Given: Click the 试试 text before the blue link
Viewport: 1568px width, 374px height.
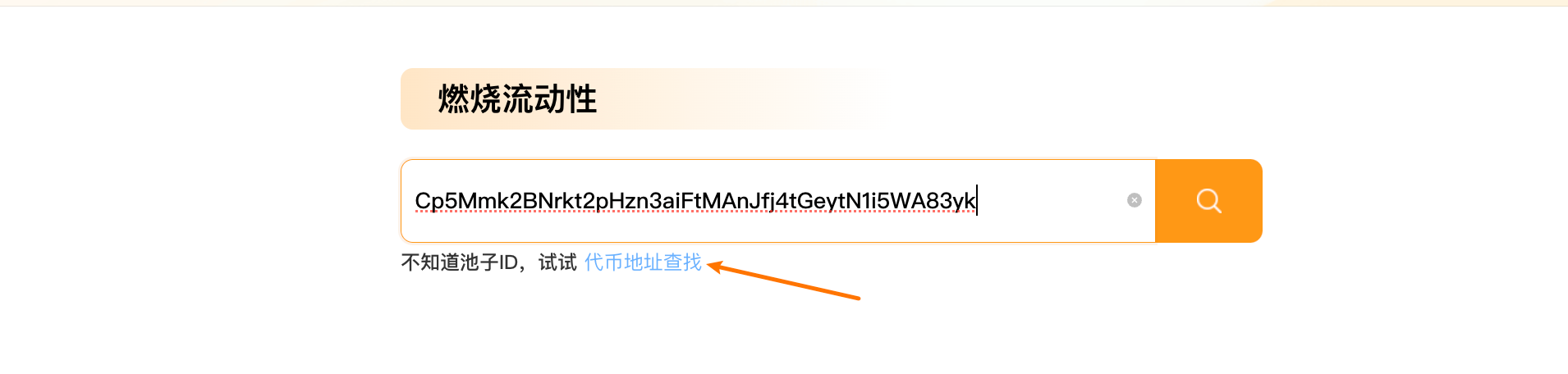Looking at the screenshot, I should point(558,262).
